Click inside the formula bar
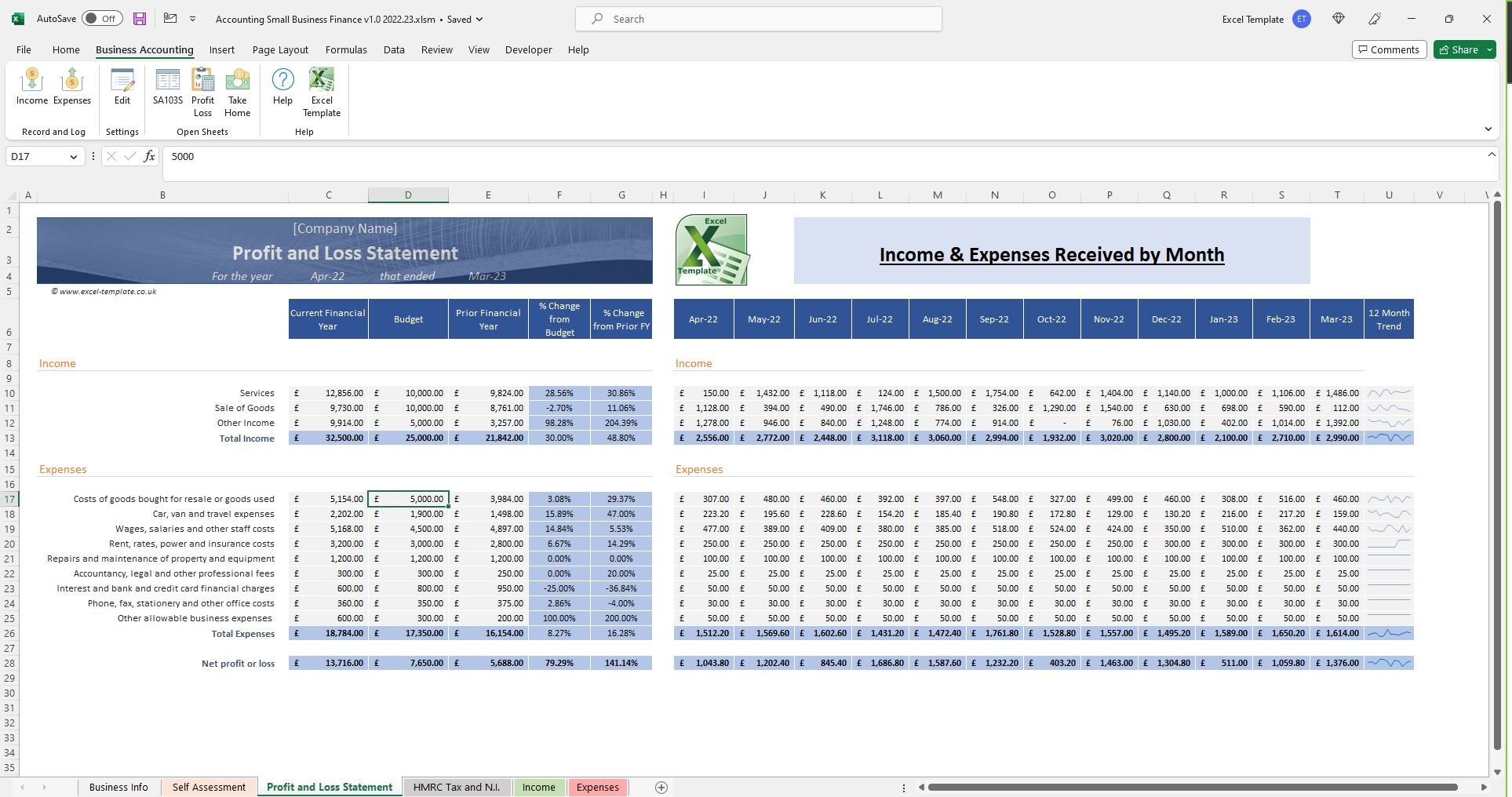Screen dimensions: 1512x797 point(392,156)
